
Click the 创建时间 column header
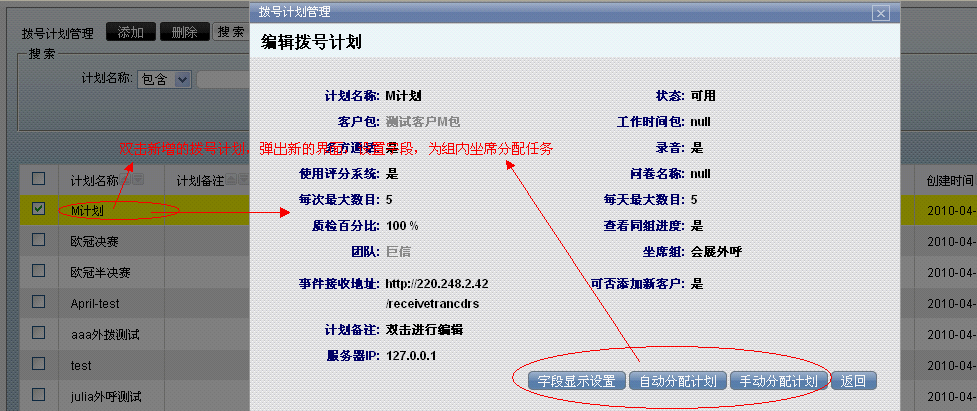pos(948,180)
